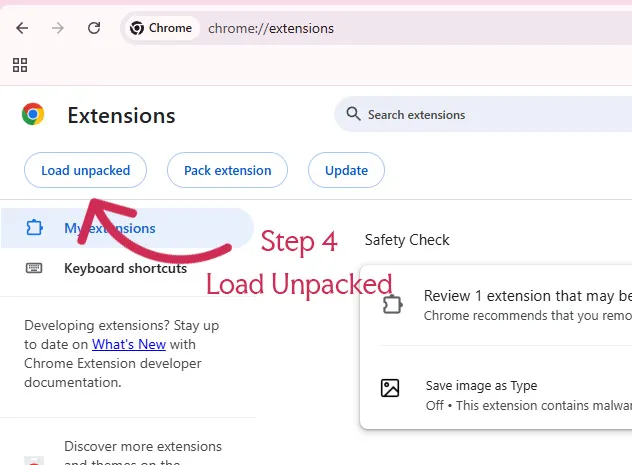The height and width of the screenshot is (465, 632).
Task: Go back with the browser back arrow
Action: [22, 28]
